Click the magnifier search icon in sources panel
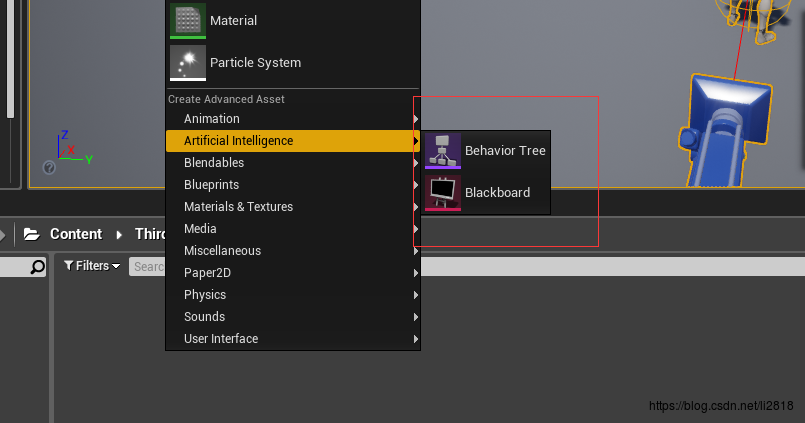Screen dimensions: 805x423 pos(38,267)
